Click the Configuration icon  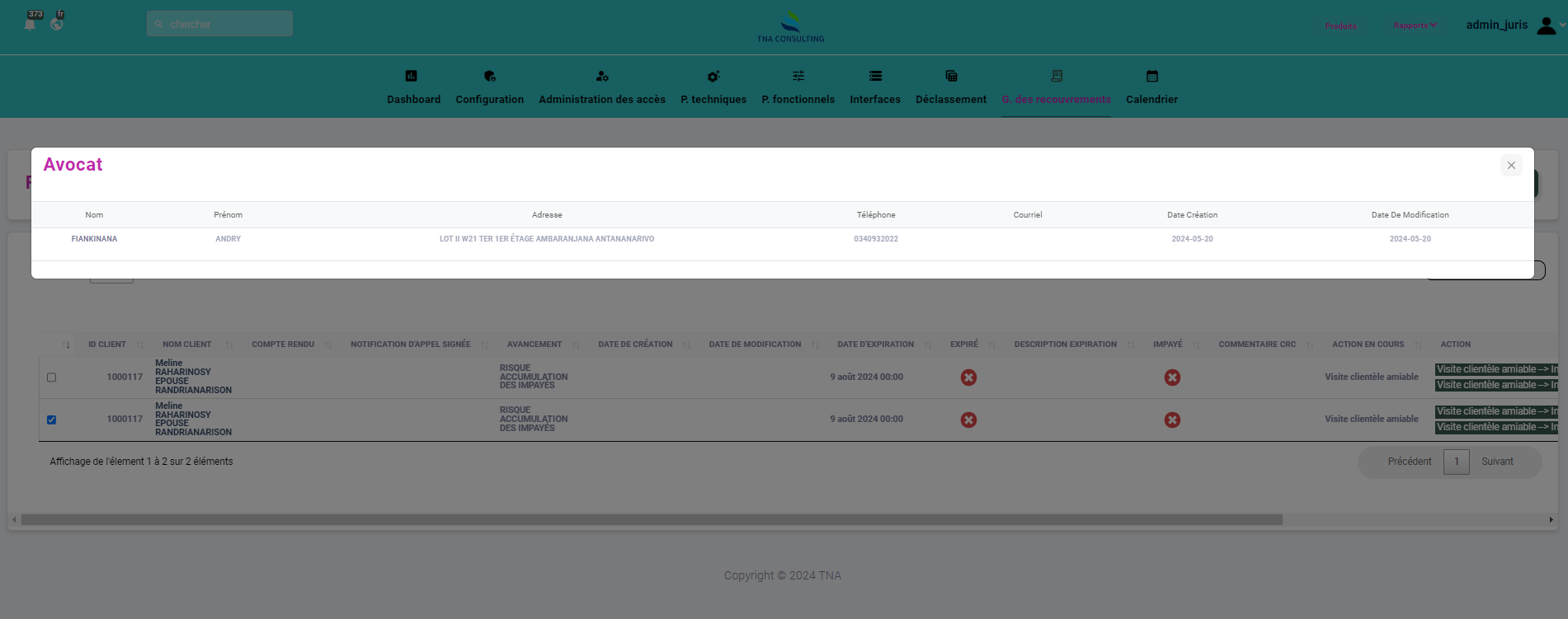[x=490, y=76]
